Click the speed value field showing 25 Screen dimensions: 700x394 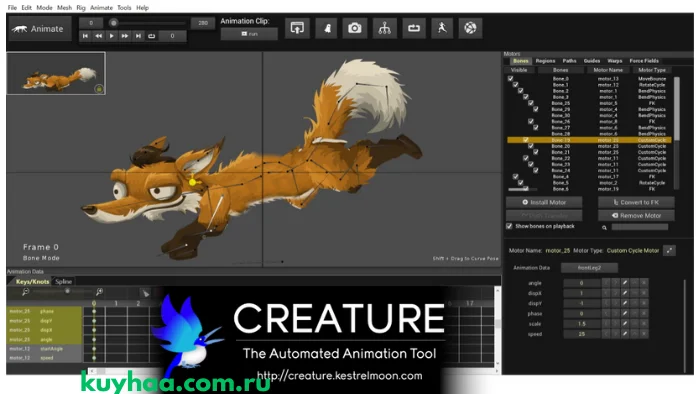tap(581, 334)
